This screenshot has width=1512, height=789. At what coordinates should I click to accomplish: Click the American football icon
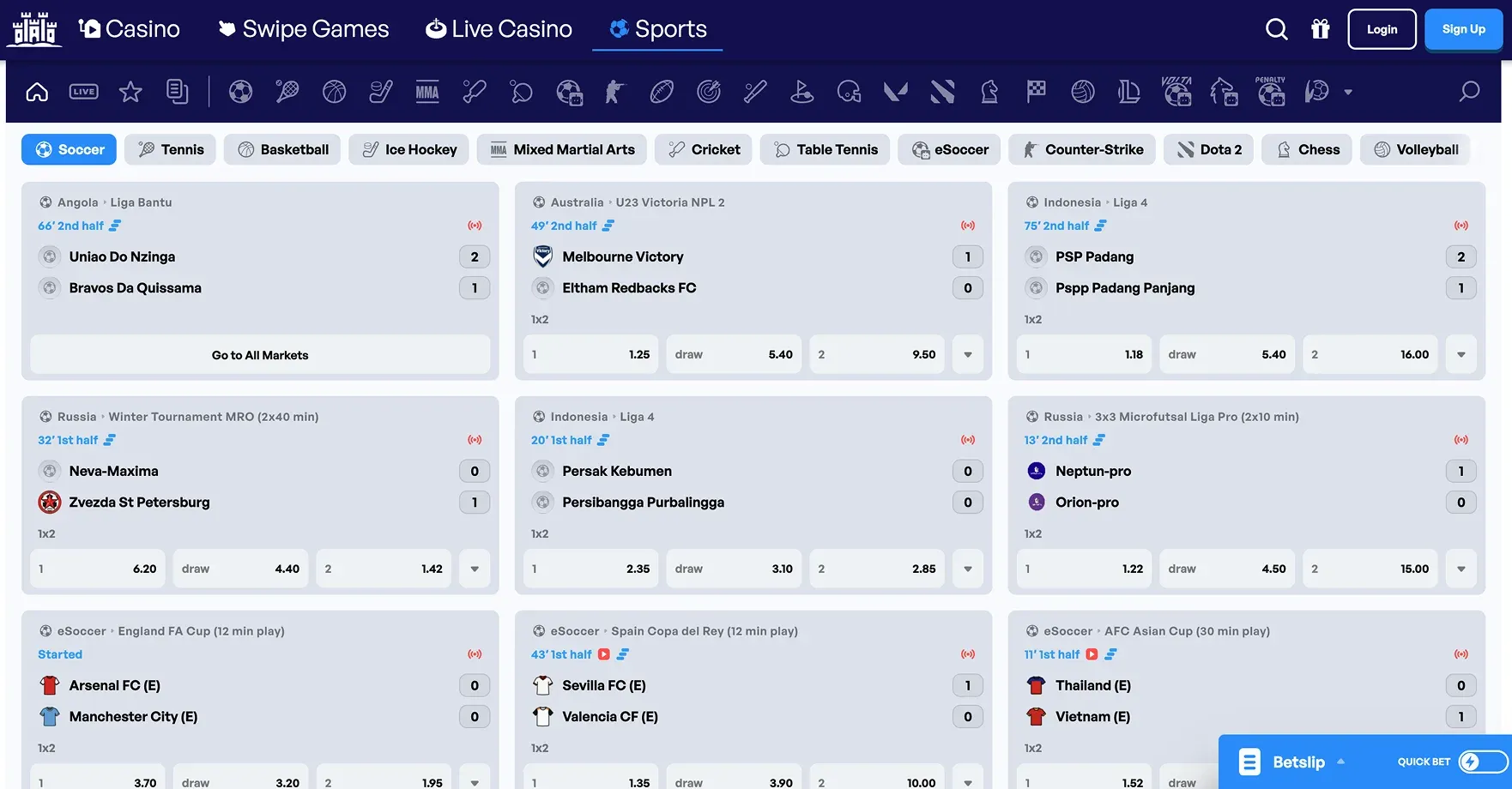(x=662, y=92)
